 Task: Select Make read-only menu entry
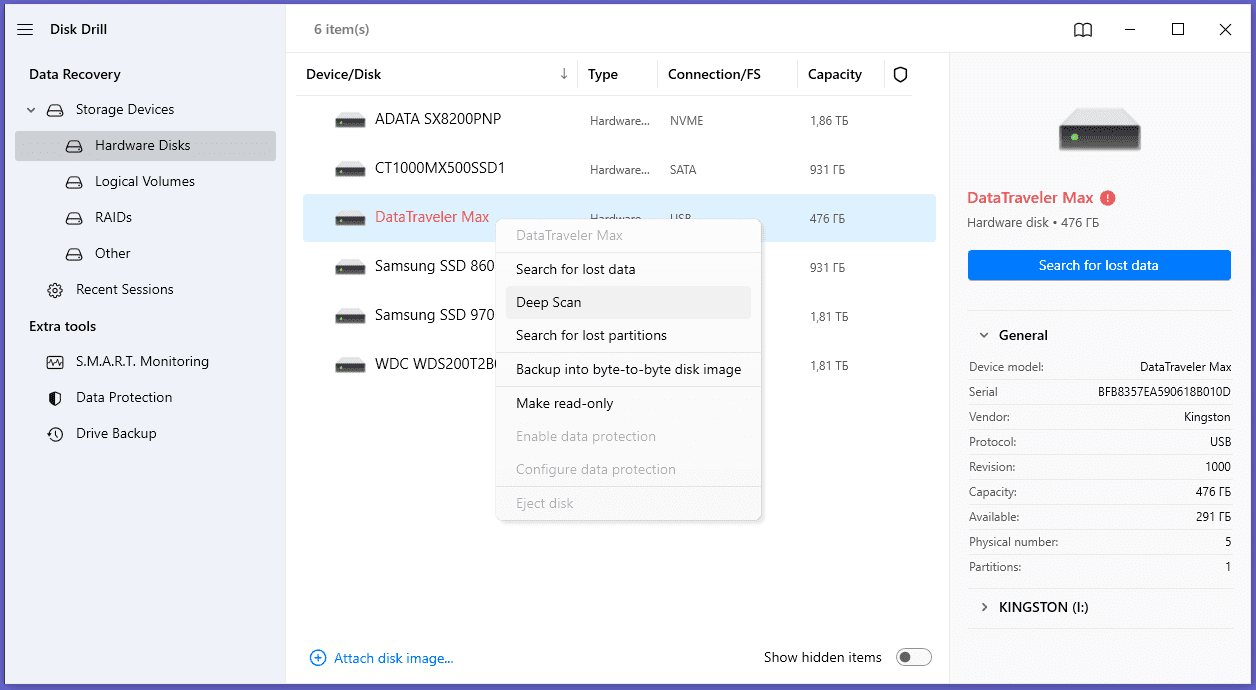pyautogui.click(x=565, y=403)
